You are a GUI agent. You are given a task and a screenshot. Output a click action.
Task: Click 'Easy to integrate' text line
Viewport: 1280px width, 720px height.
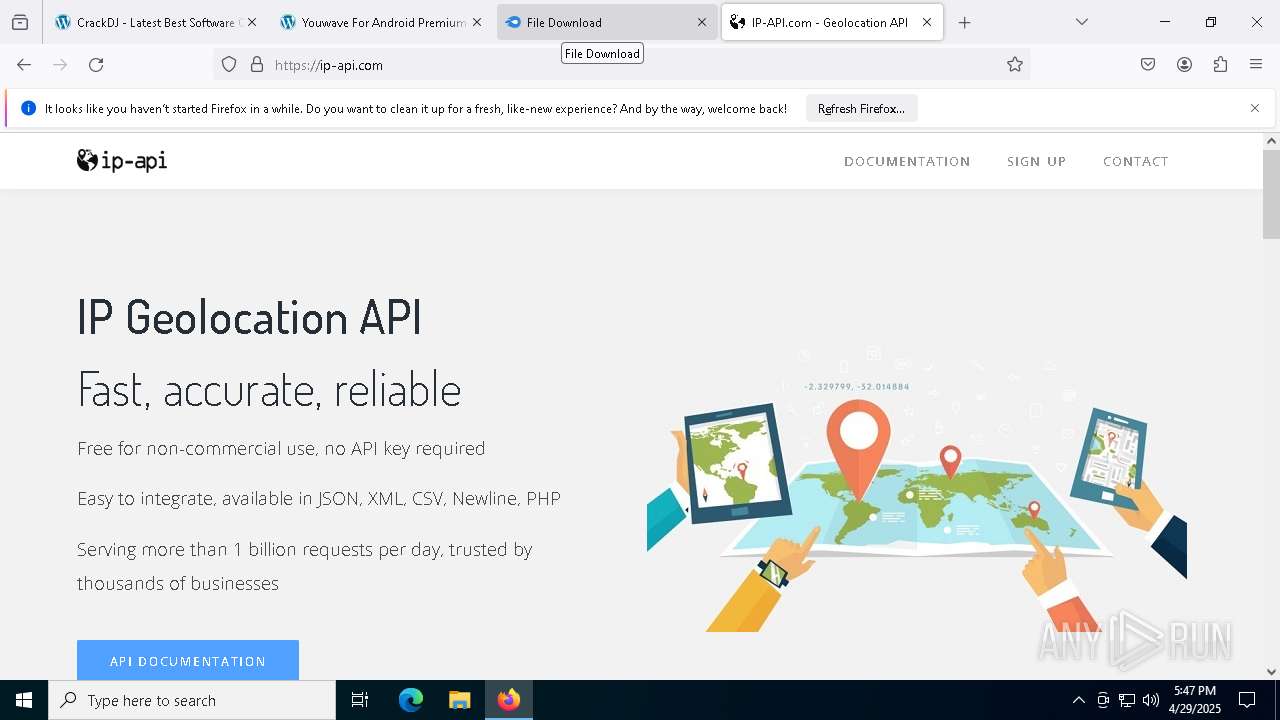click(x=319, y=498)
